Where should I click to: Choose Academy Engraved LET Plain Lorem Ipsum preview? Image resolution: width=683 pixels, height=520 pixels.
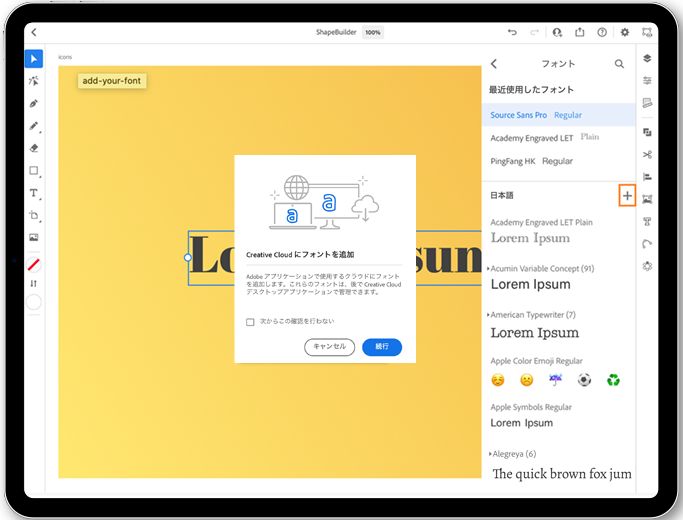[531, 238]
